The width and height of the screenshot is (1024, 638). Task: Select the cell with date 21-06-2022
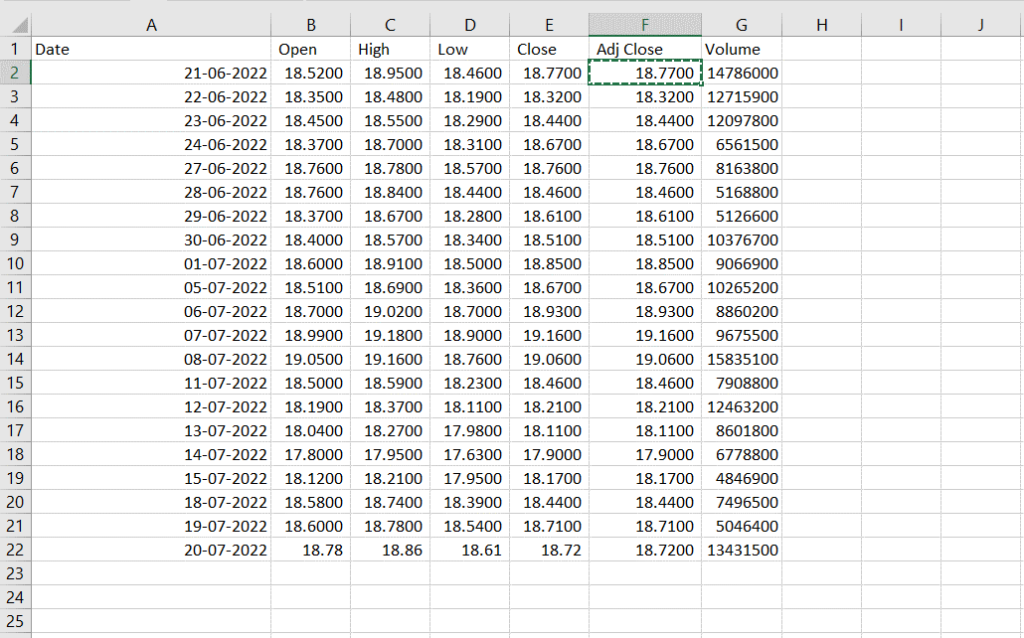tap(151, 73)
